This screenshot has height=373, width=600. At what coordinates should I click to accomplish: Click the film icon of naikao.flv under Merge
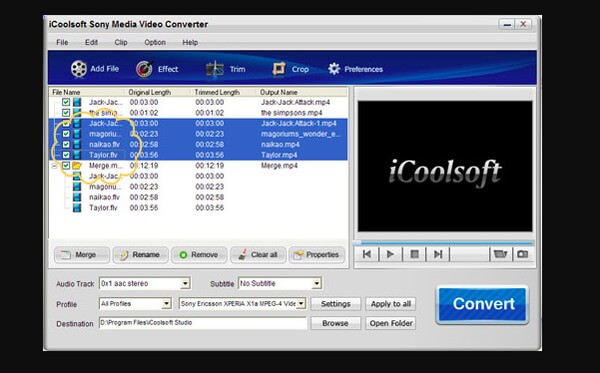tap(77, 197)
